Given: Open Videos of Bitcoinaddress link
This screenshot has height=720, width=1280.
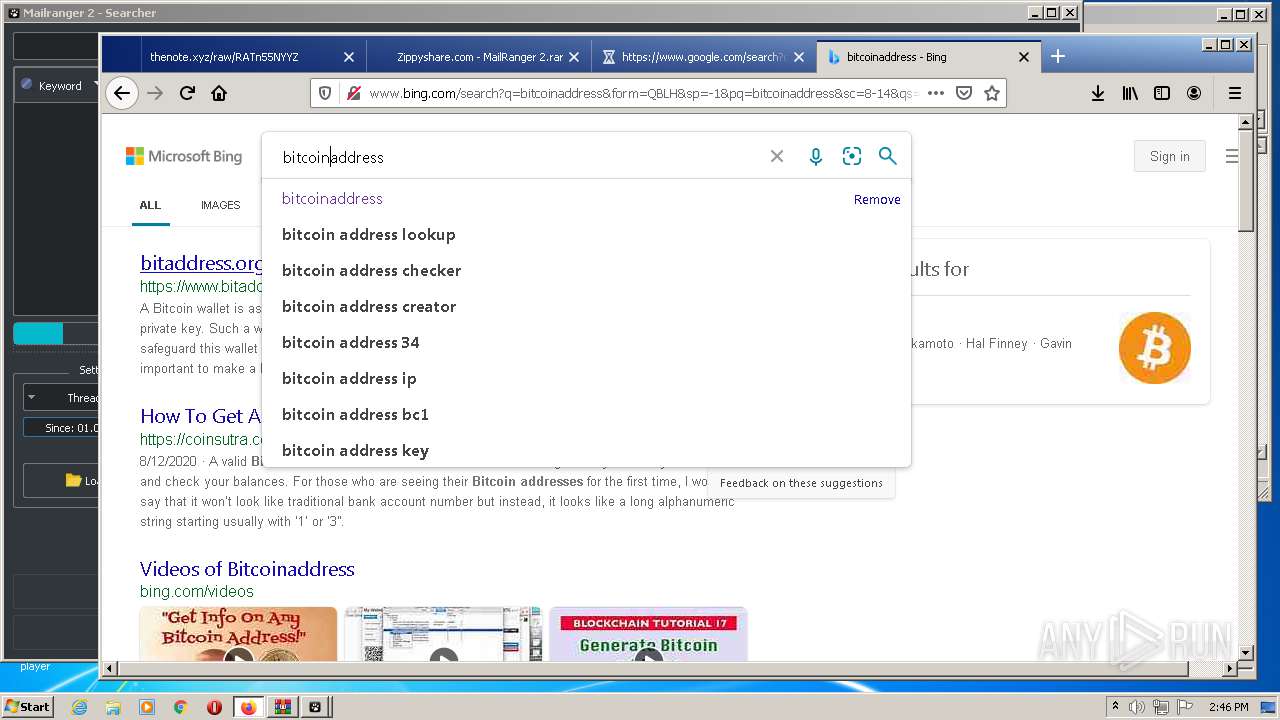Looking at the screenshot, I should point(247,569).
